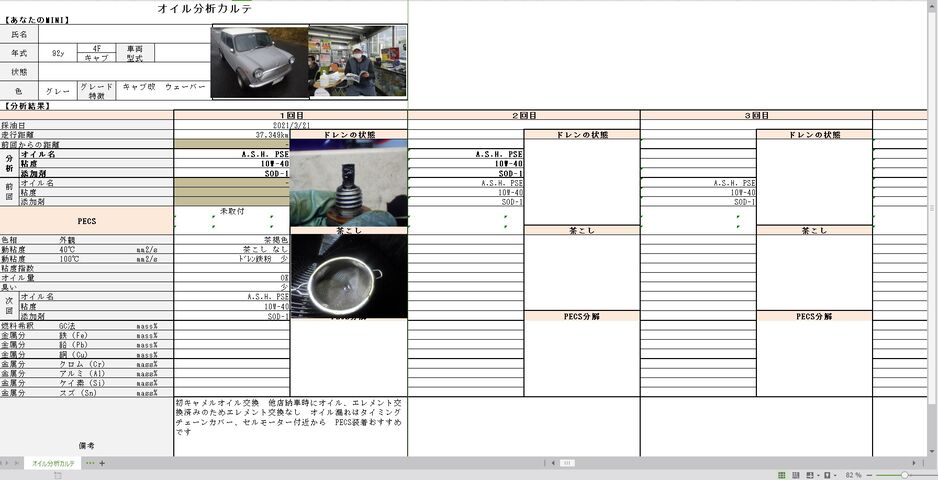Select the PECS label cell

click(x=87, y=221)
